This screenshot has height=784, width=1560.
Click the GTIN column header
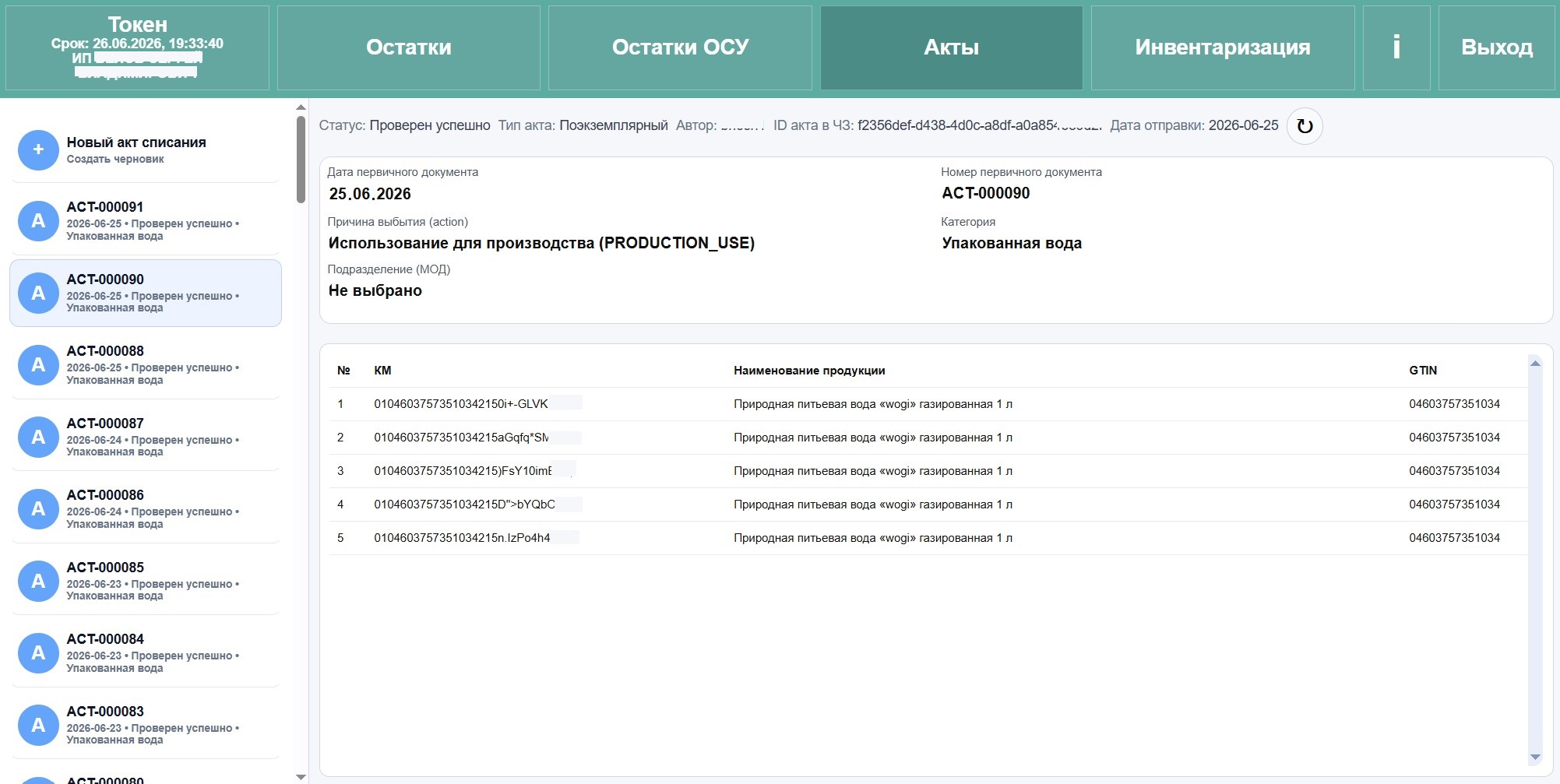point(1423,371)
